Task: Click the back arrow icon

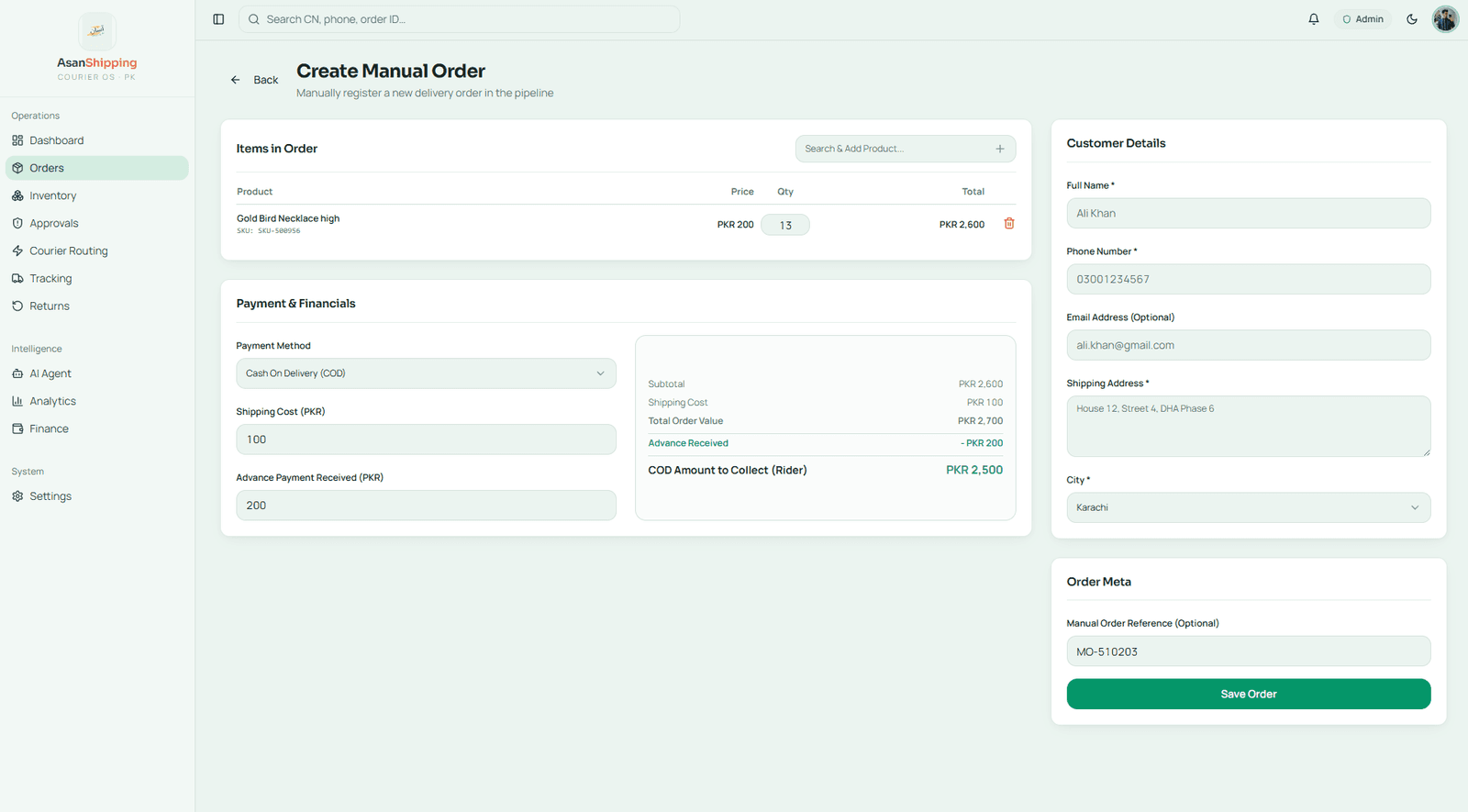Action: pos(236,80)
